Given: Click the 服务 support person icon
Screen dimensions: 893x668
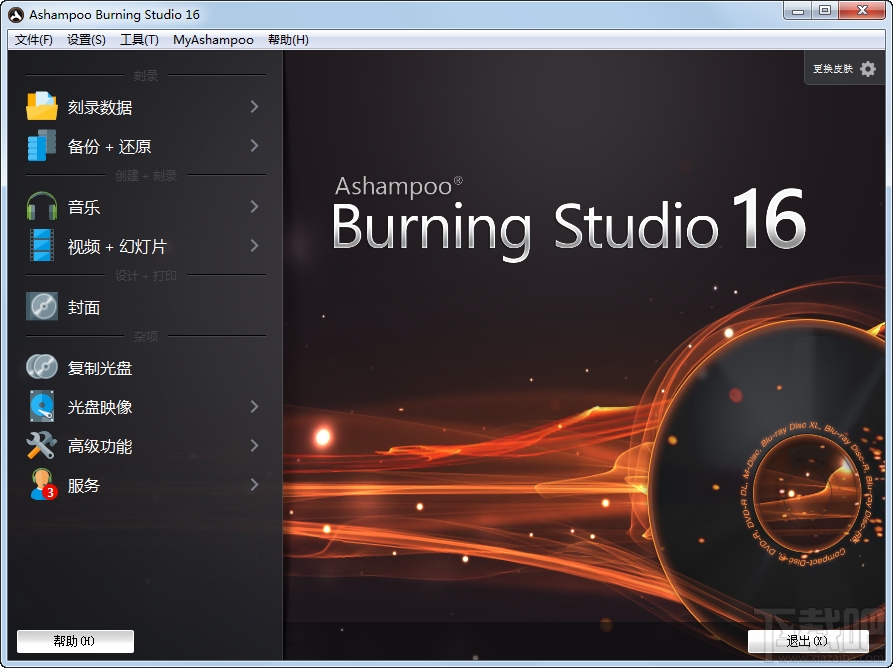Looking at the screenshot, I should [43, 484].
